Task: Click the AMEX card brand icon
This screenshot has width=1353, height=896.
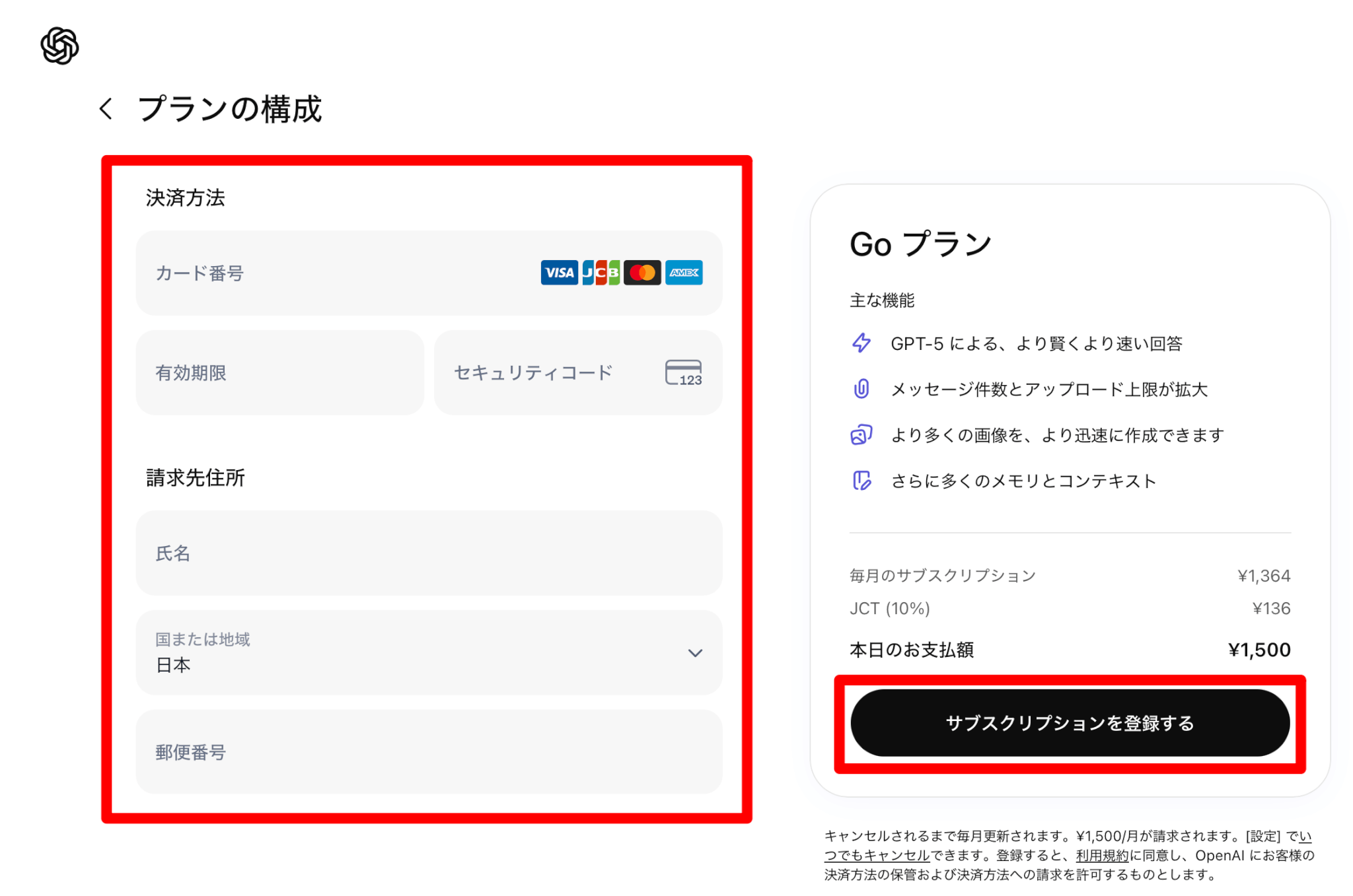Action: pyautogui.click(x=684, y=273)
